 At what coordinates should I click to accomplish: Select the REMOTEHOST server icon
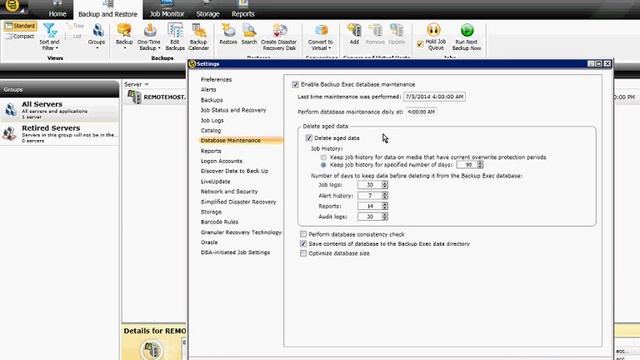pyautogui.click(x=134, y=97)
